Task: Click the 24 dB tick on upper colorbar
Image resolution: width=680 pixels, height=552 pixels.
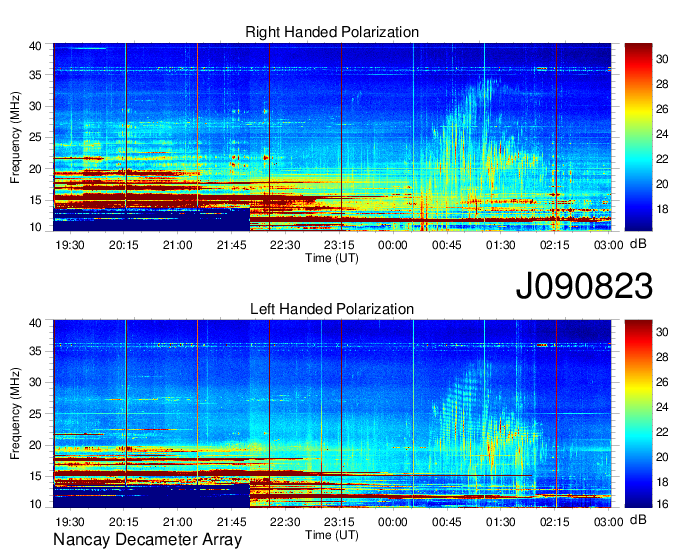Action: coord(662,134)
